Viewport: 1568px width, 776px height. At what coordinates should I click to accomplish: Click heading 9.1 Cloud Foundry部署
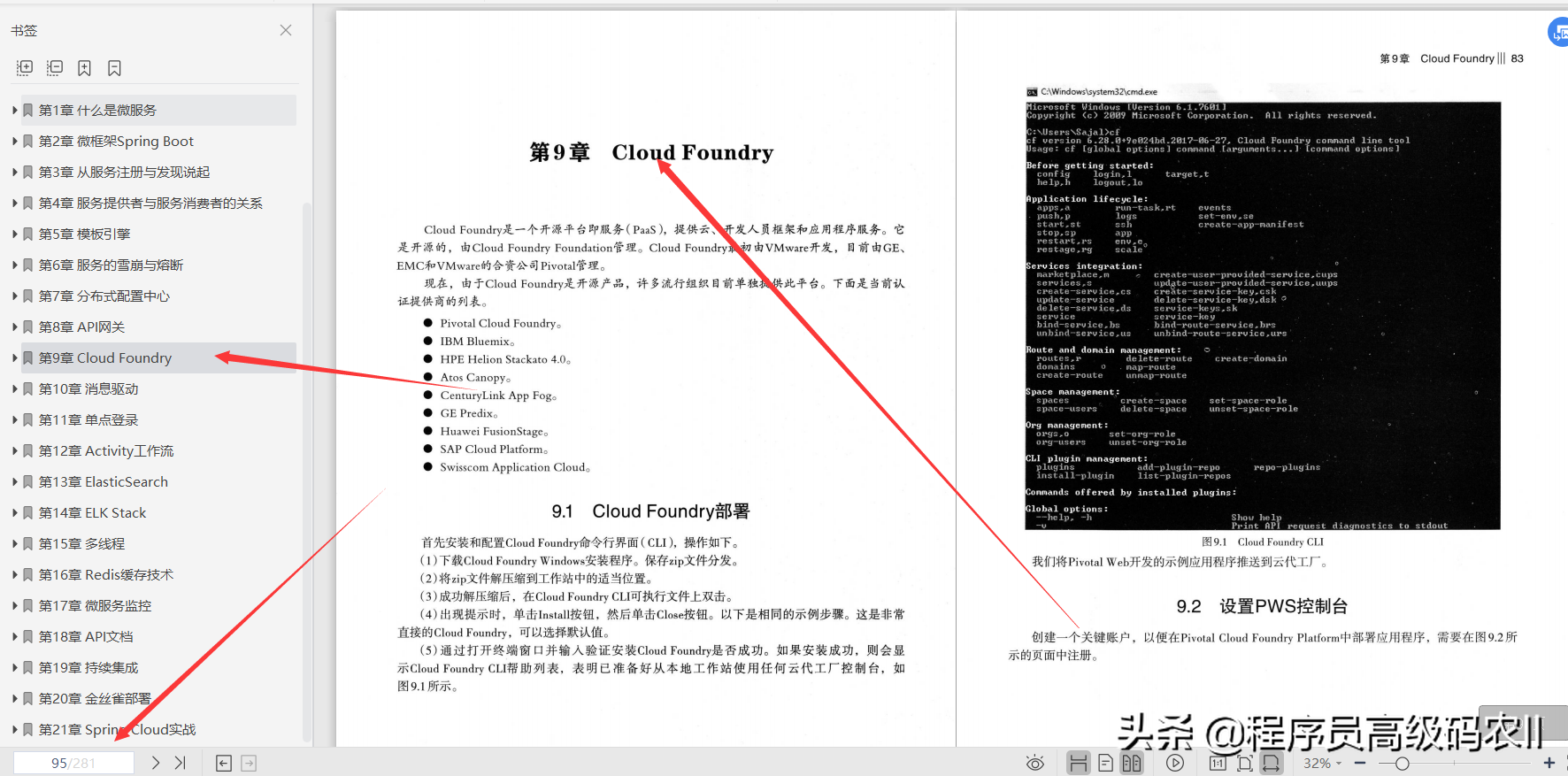tap(650, 511)
